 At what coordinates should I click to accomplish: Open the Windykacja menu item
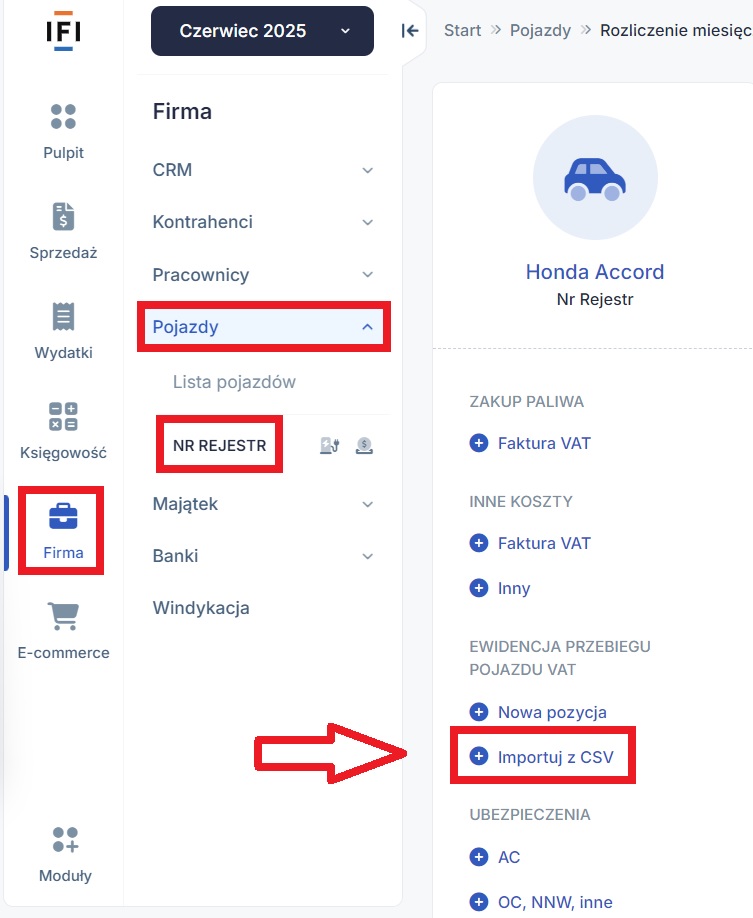click(201, 608)
